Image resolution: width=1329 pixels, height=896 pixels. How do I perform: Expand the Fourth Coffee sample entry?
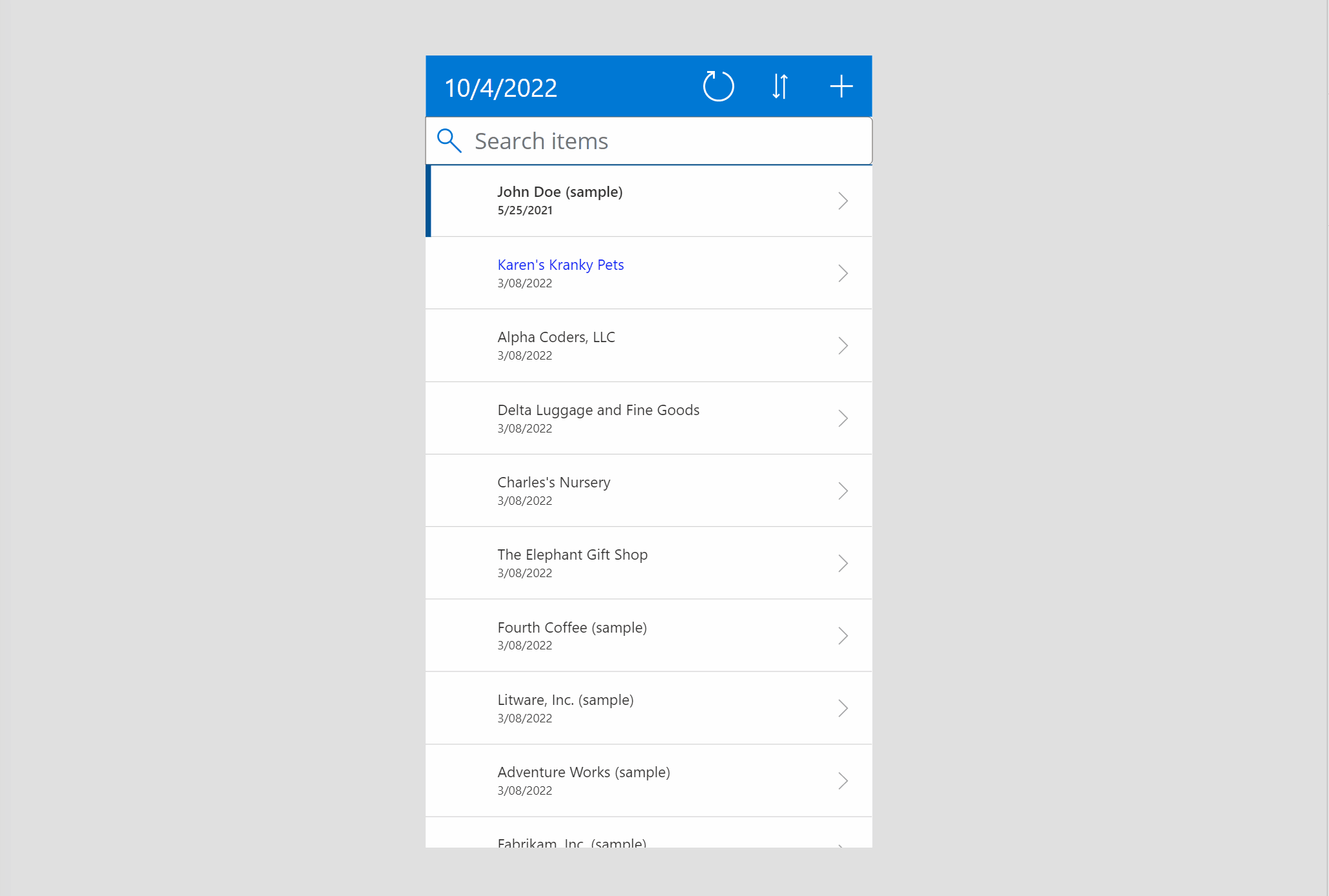click(842, 635)
